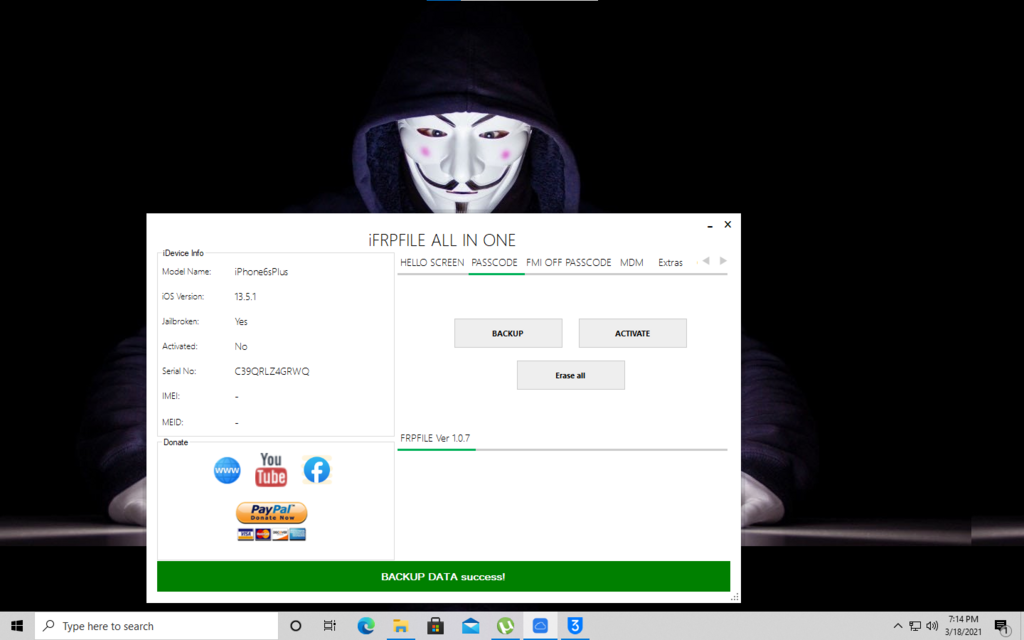Click the window resize grip corner
The image size is (1024, 640).
735,597
